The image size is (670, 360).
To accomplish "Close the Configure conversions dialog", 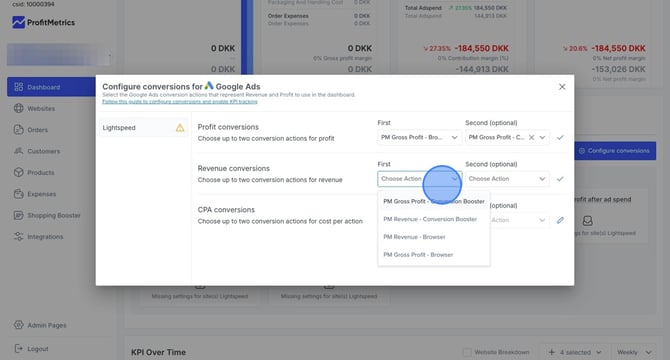I will (562, 87).
